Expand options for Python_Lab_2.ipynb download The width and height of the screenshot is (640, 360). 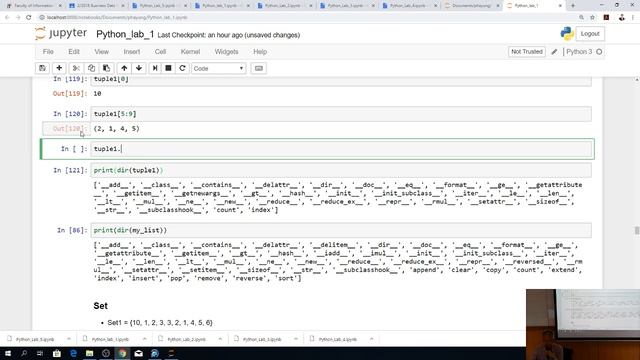click(220, 339)
